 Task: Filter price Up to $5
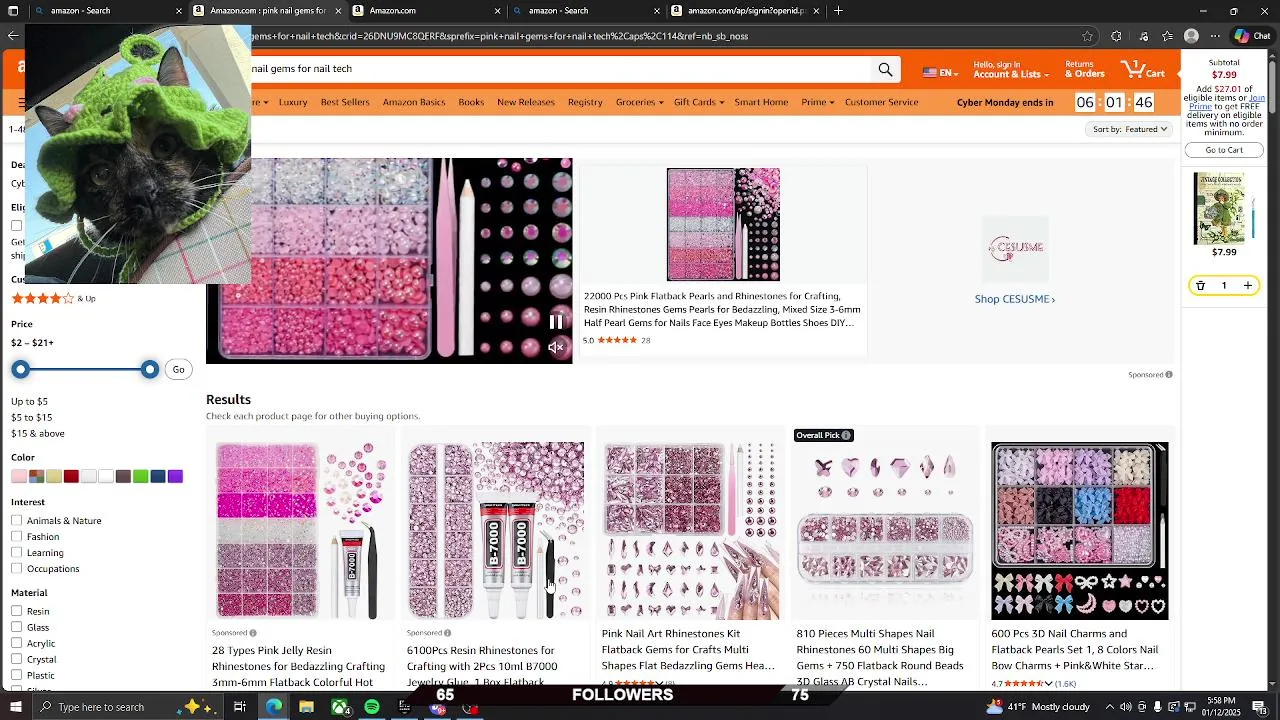coord(29,401)
